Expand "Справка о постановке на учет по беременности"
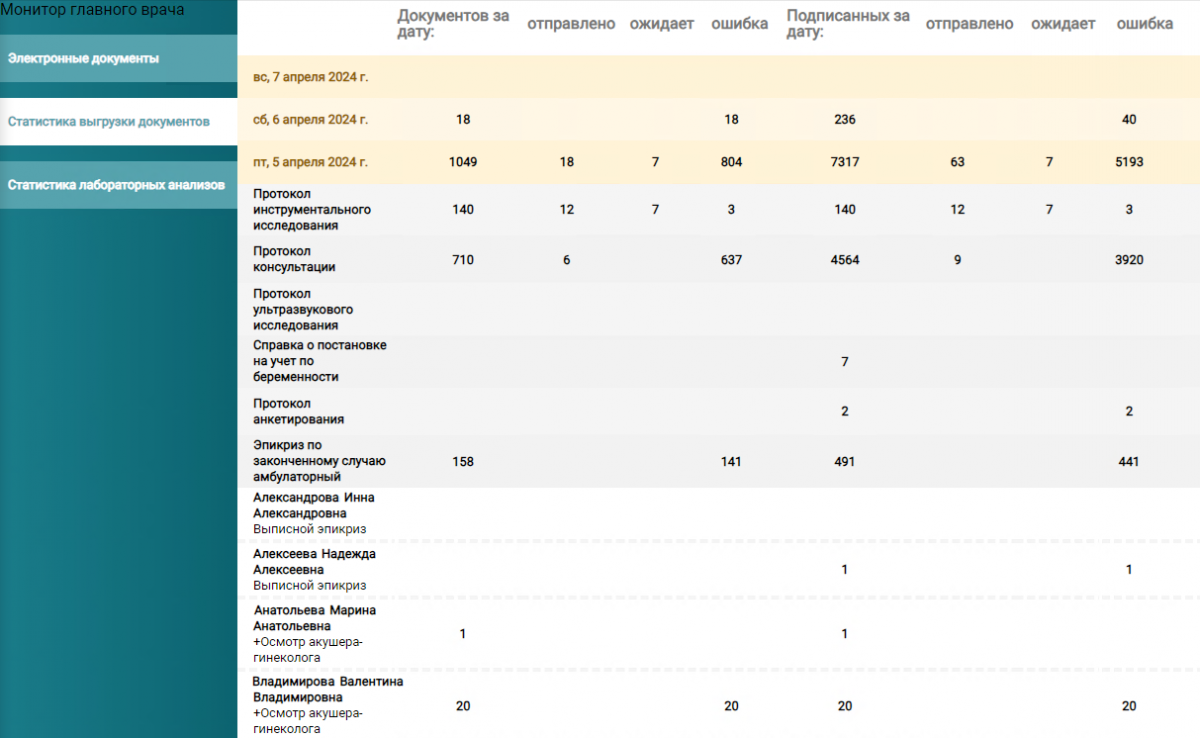The image size is (1200, 738). [718, 361]
